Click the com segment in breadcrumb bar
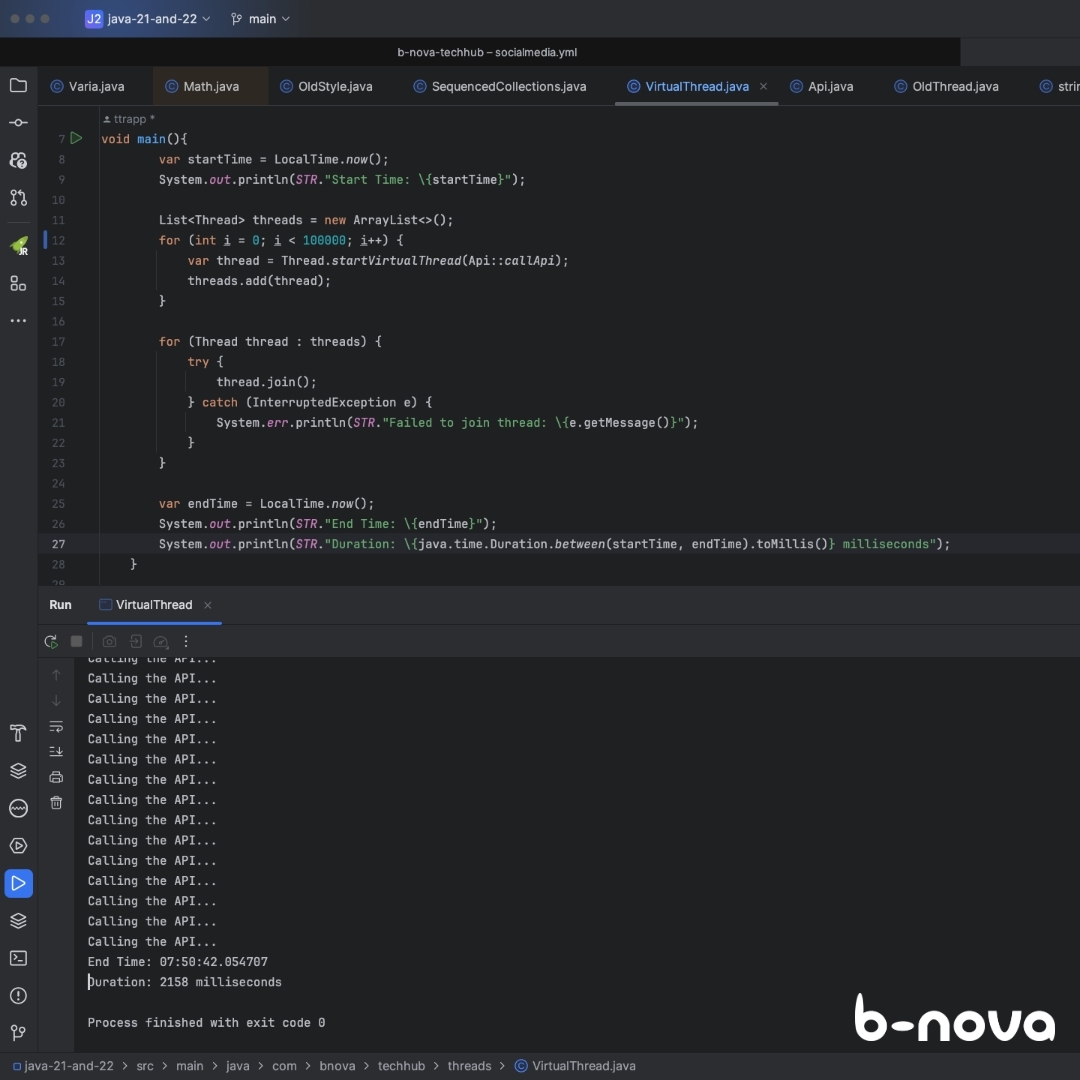 coord(284,1066)
